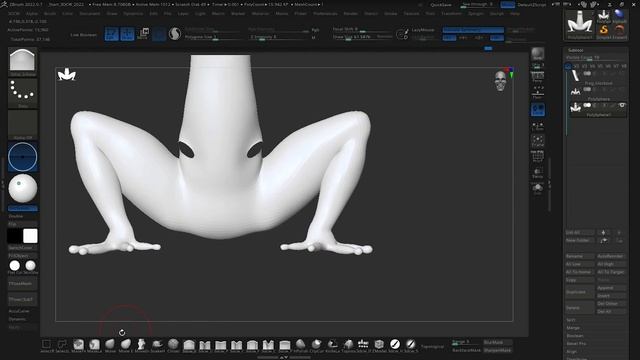Screen dimensions: 640x360
Task: Click the Frame view icon
Action: pos(538,141)
